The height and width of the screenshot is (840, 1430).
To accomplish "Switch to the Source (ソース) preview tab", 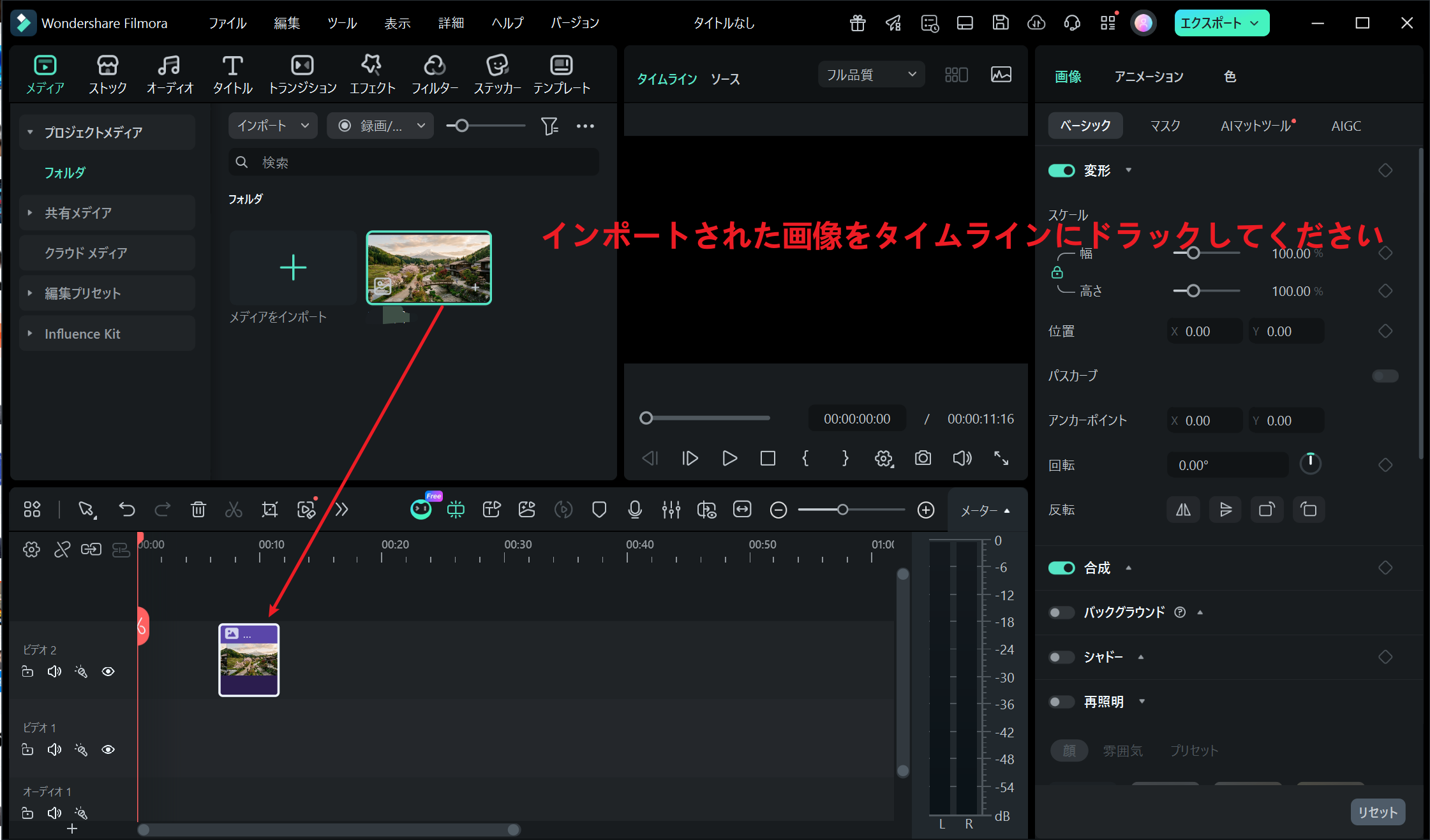I will (726, 78).
